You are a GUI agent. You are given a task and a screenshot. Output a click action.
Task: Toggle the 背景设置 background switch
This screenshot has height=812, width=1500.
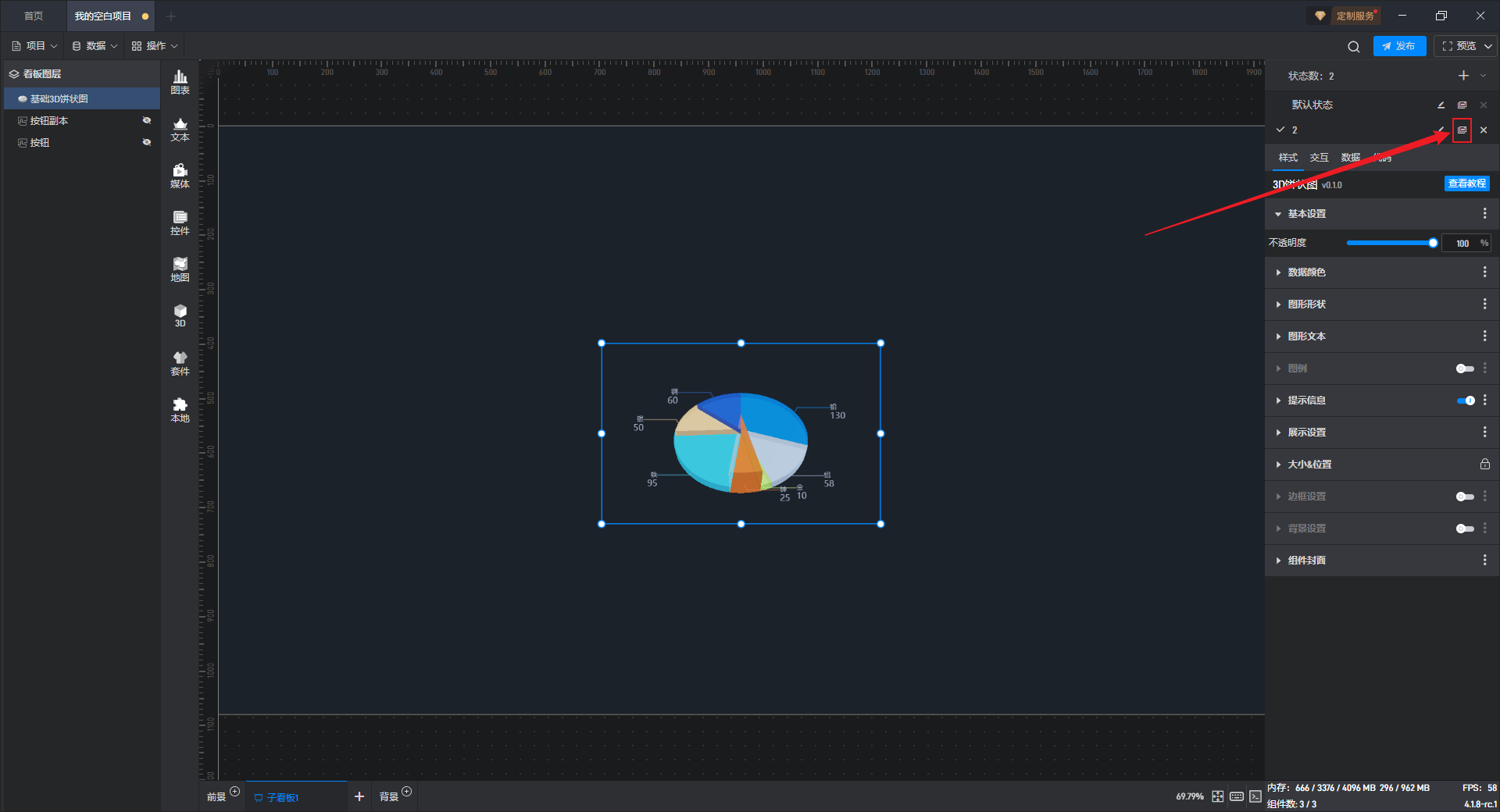point(1465,529)
